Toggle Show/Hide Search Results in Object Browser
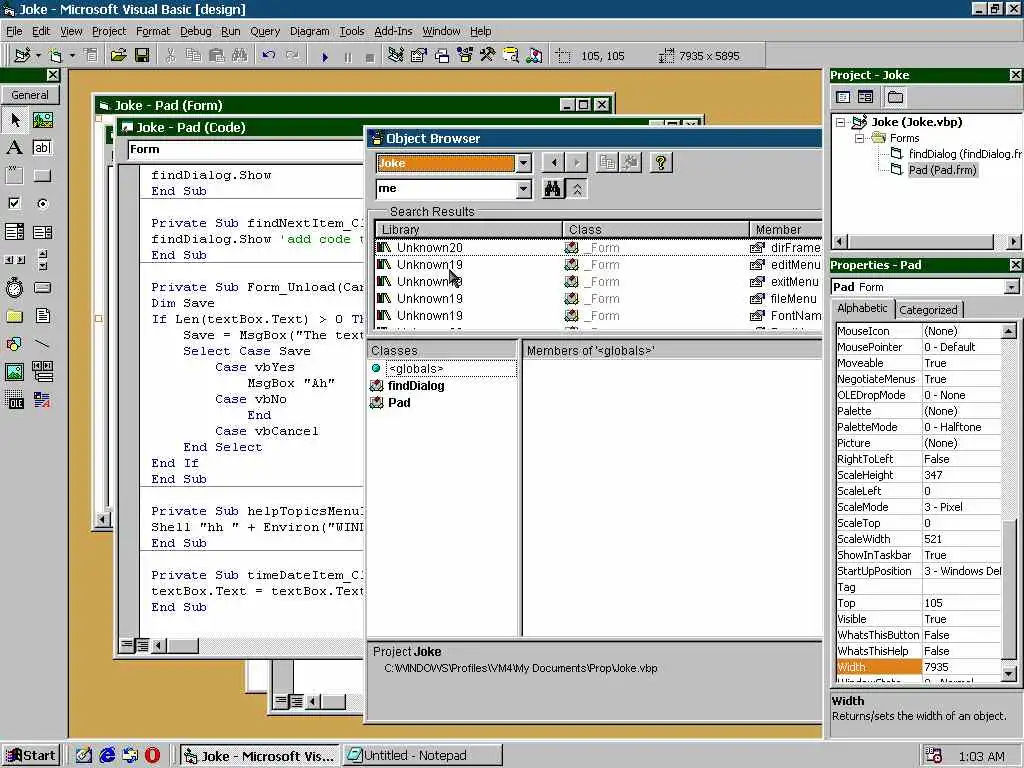 pos(577,189)
